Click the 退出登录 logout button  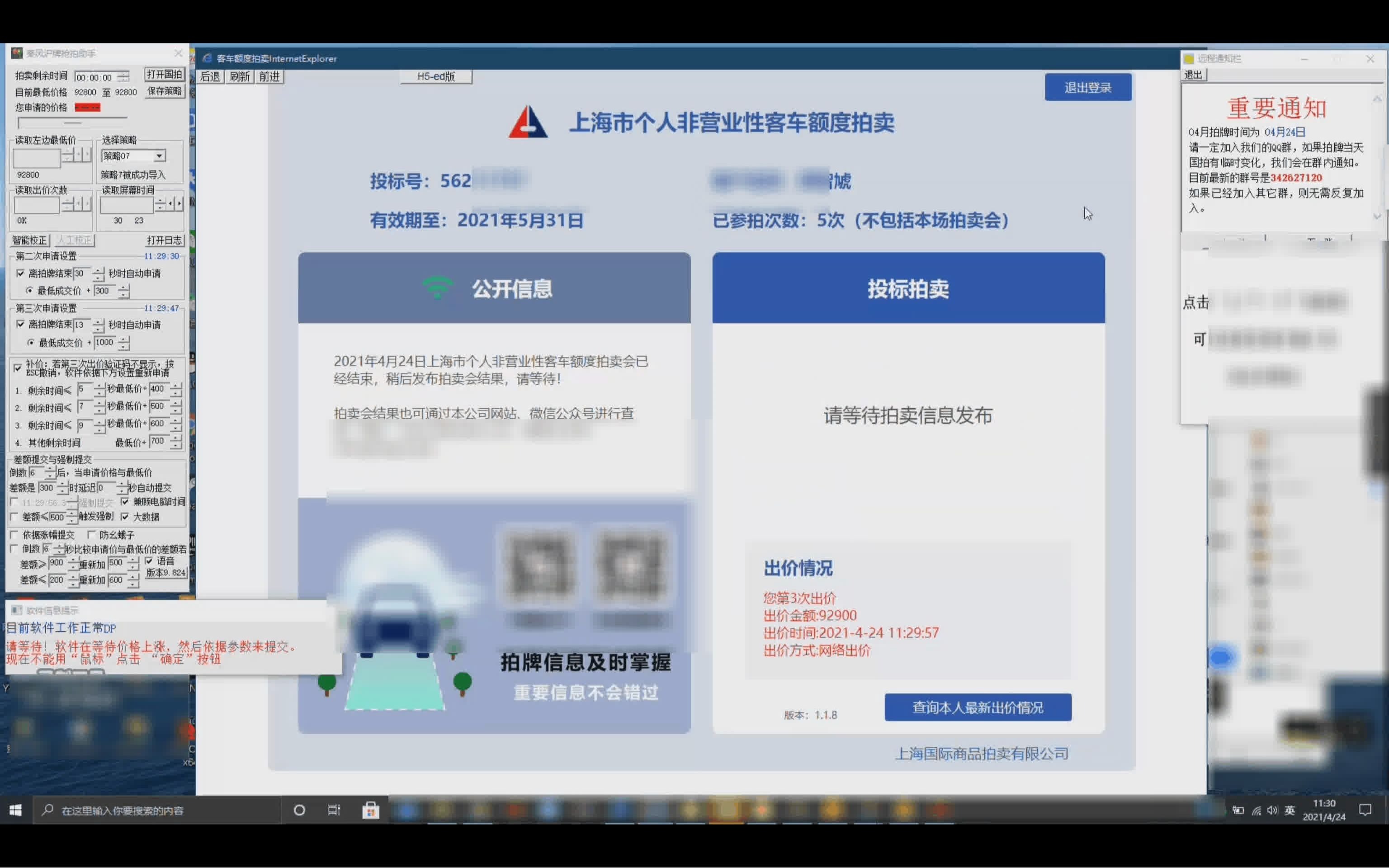click(1088, 87)
